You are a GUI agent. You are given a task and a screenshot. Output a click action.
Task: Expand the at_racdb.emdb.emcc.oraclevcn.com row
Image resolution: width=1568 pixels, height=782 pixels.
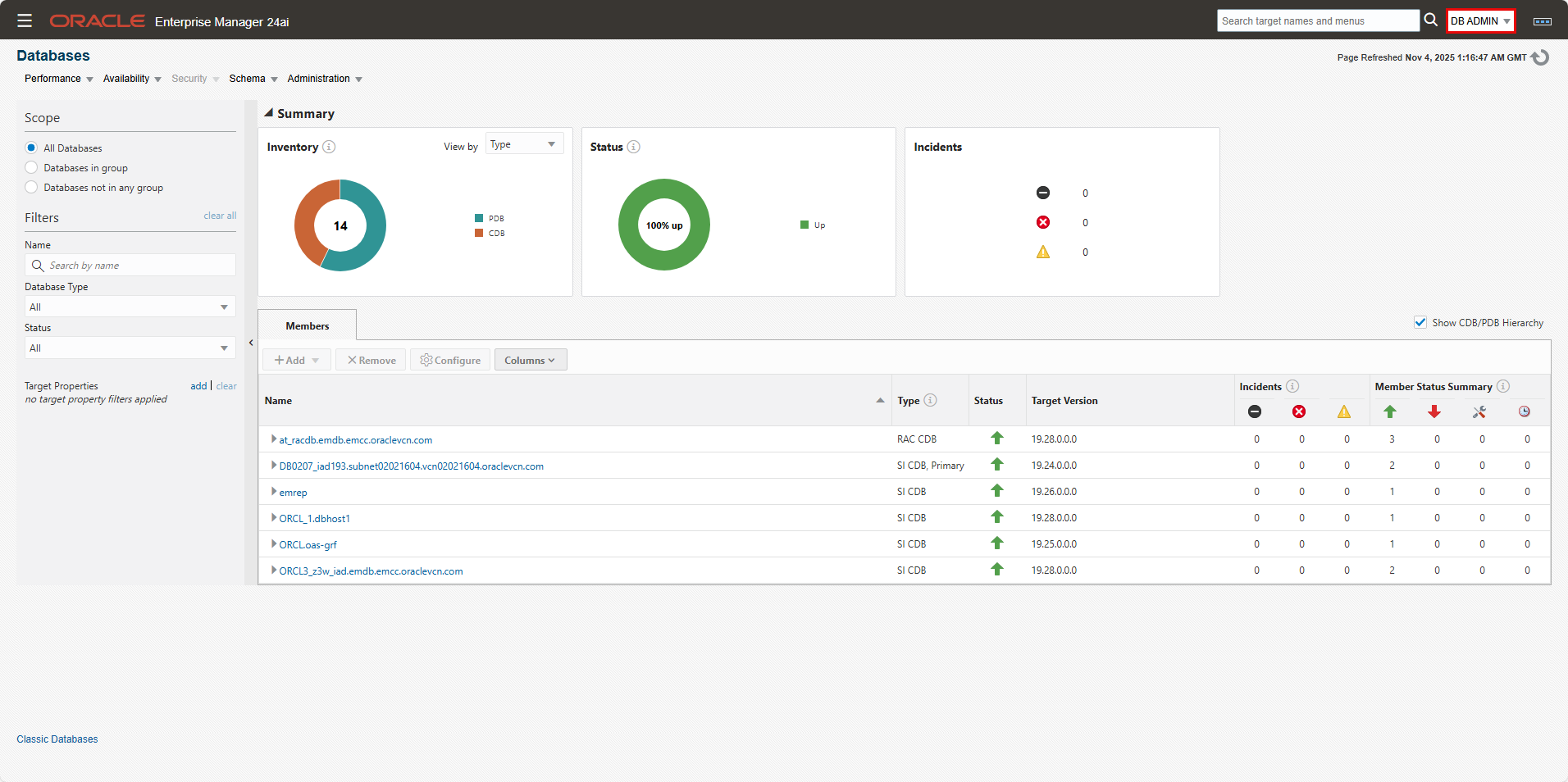click(273, 439)
